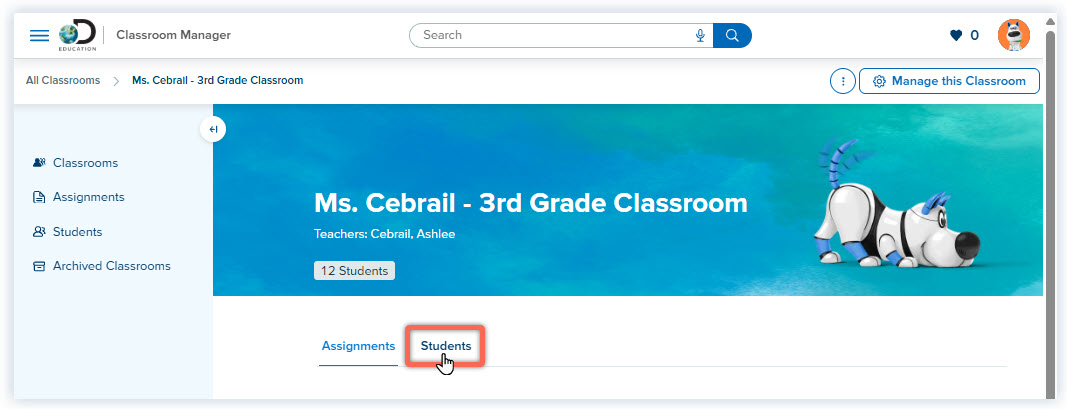Screen dimensions: 1067x409
Task: Open favorites heart icon
Action: (x=956, y=35)
